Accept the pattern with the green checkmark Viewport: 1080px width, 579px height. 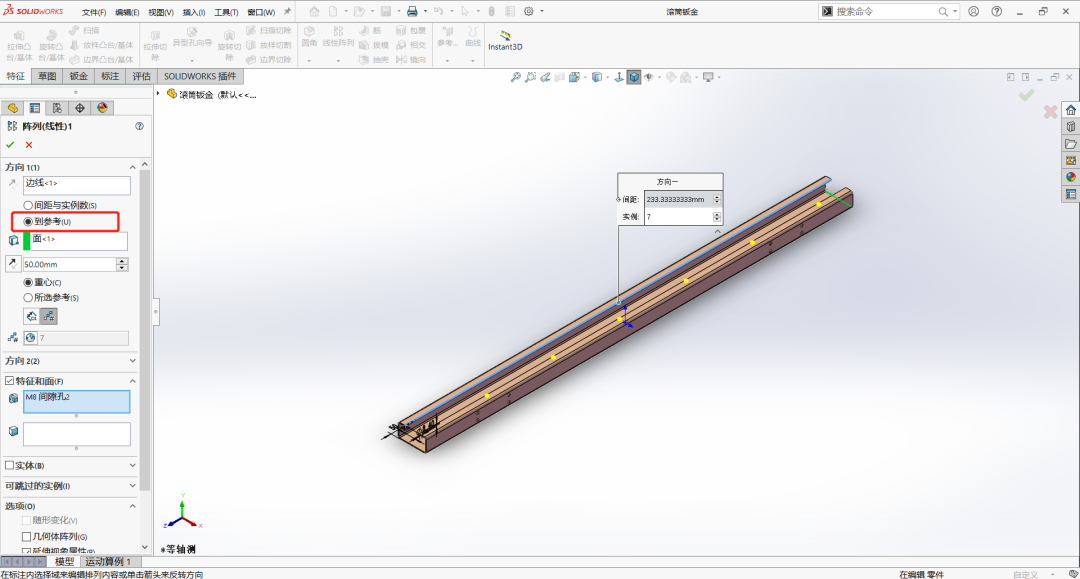[10, 144]
